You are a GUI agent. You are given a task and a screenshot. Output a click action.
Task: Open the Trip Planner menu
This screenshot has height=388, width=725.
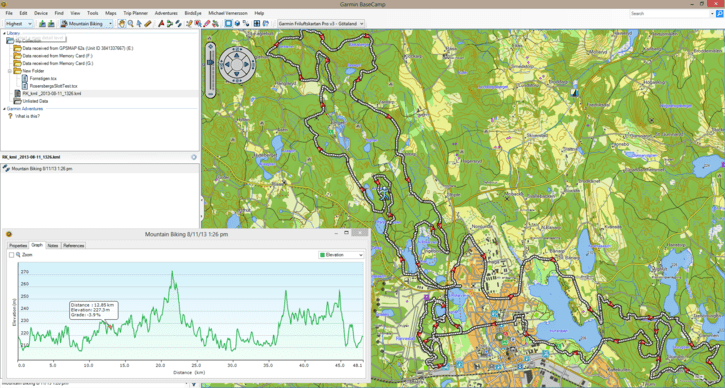135,13
